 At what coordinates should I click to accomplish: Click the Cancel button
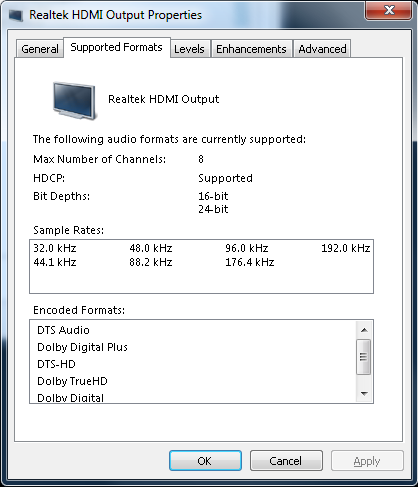pos(286,461)
